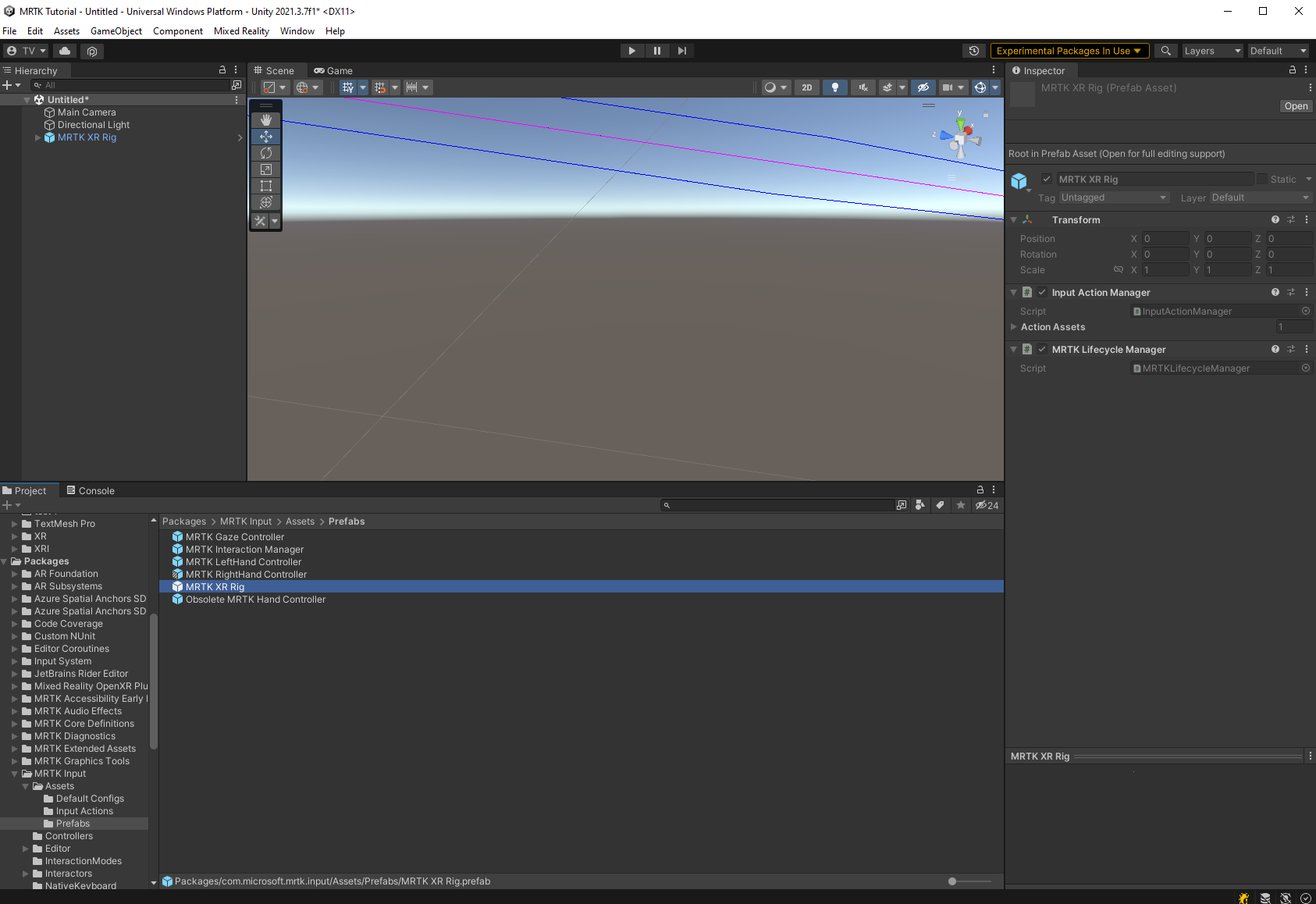Click the grid snapping toggle icon

382,87
